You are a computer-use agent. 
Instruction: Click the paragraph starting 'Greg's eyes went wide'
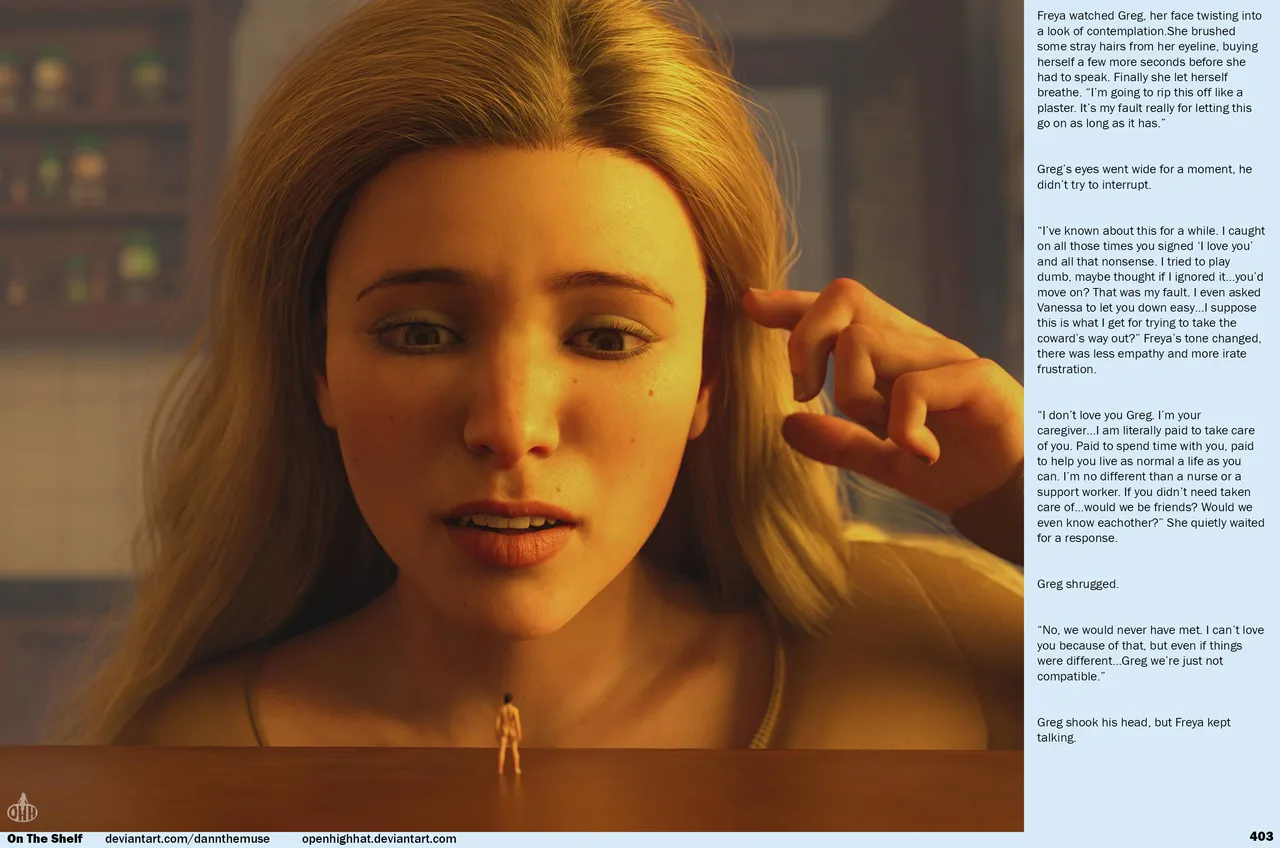pyautogui.click(x=1144, y=177)
